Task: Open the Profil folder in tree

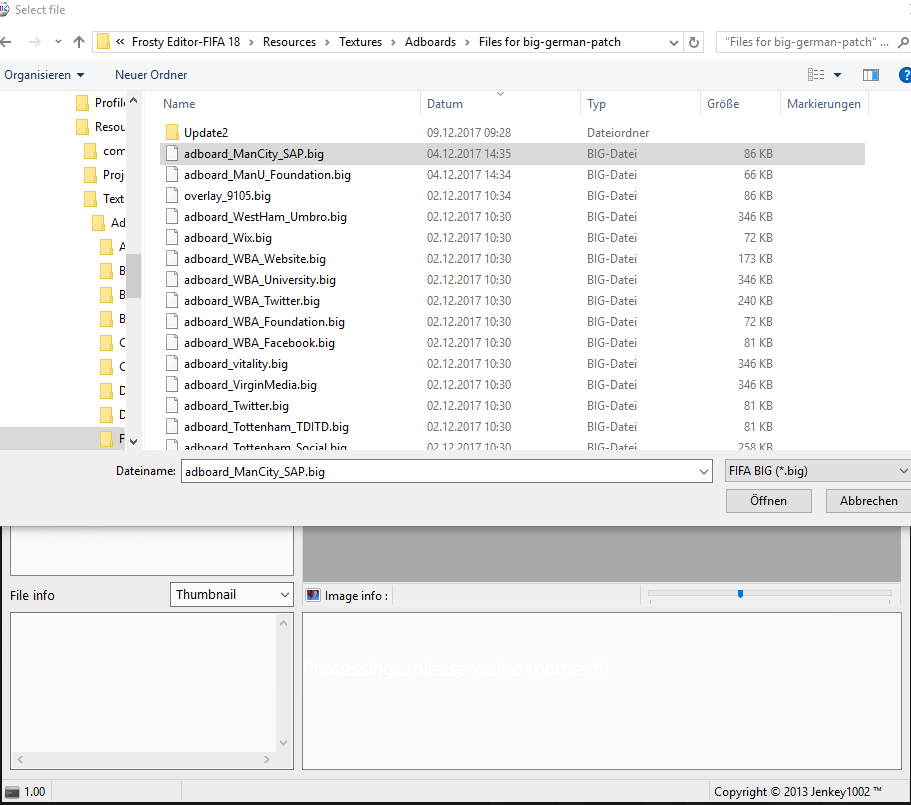Action: 101,103
